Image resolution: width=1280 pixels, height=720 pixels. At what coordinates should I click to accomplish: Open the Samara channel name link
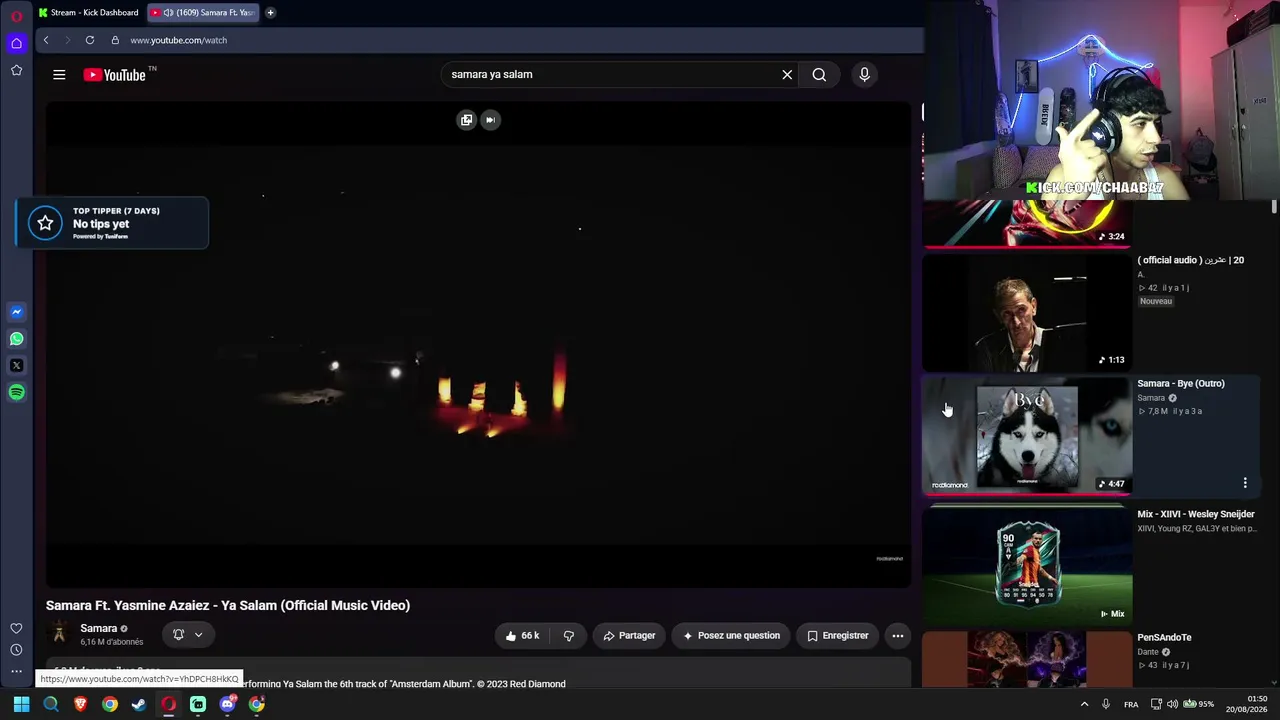pyautogui.click(x=99, y=628)
